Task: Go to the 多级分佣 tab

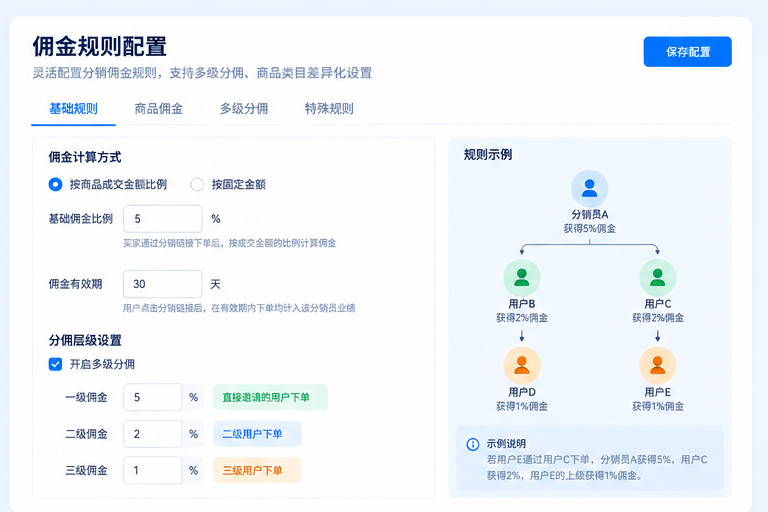Action: 244,109
